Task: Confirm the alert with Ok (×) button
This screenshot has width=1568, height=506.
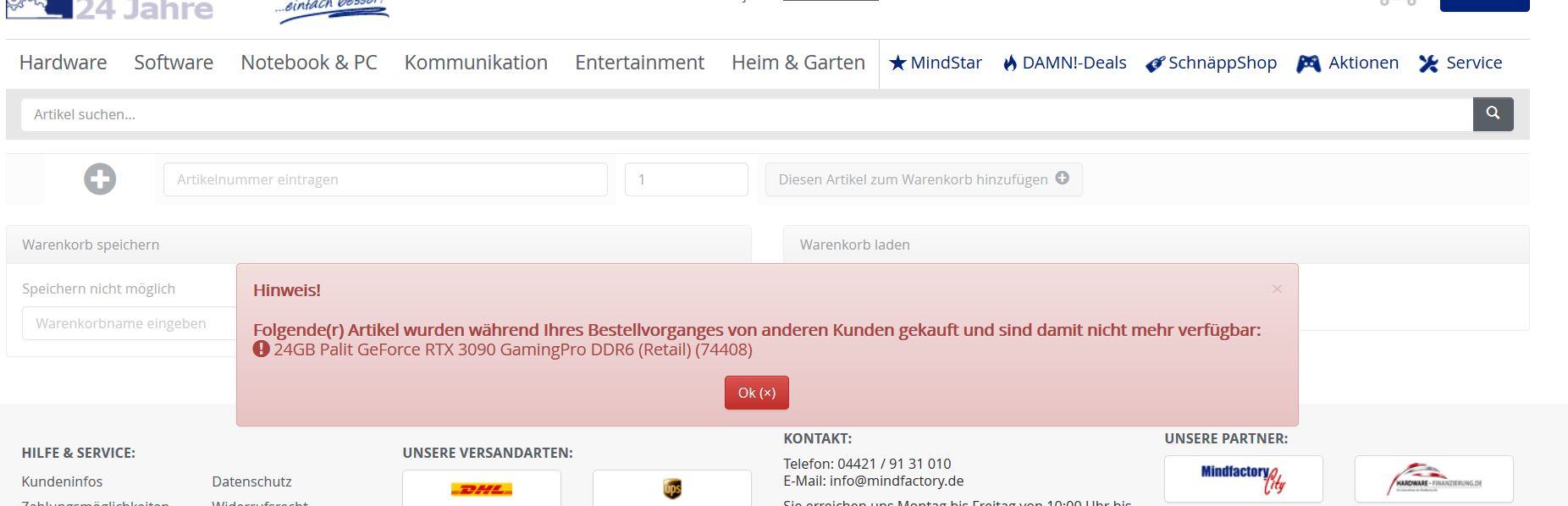Action: coord(757,393)
